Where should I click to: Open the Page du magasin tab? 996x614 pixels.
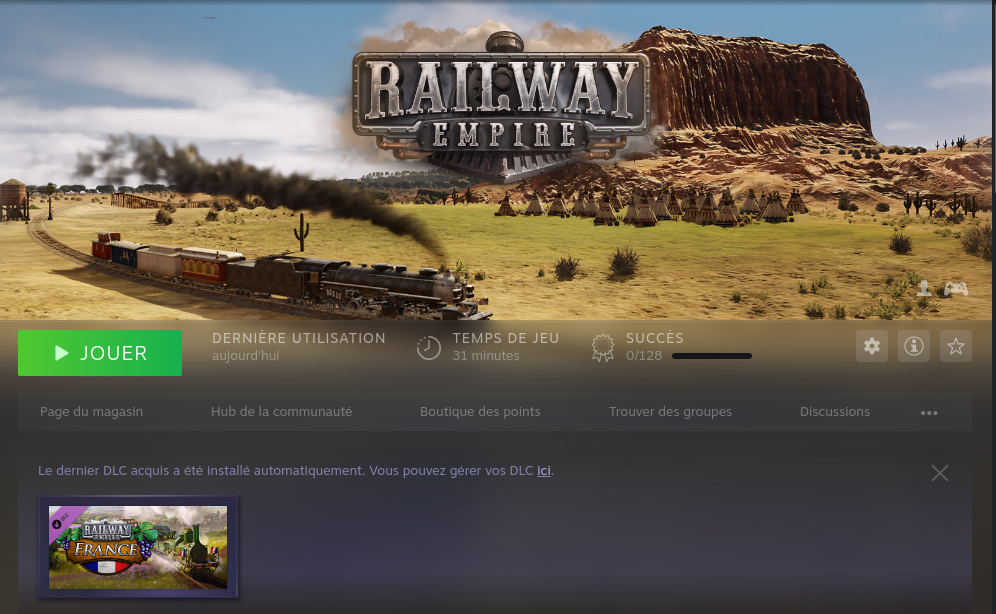point(91,411)
